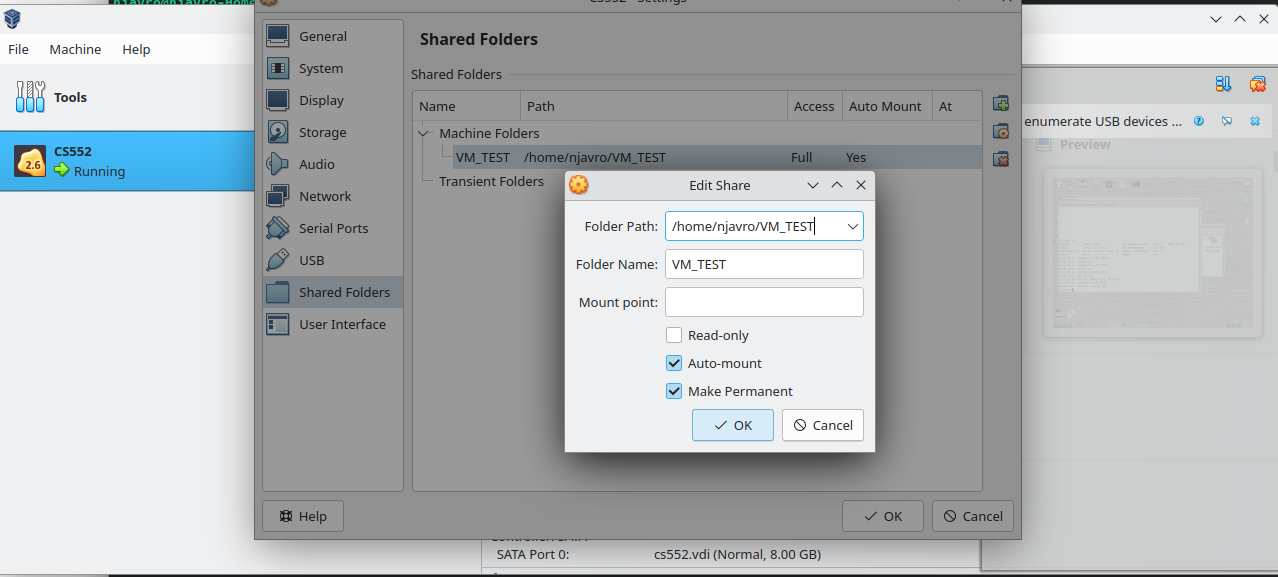The height and width of the screenshot is (577, 1278).
Task: Uncheck the Auto-mount checkbox
Action: (674, 363)
